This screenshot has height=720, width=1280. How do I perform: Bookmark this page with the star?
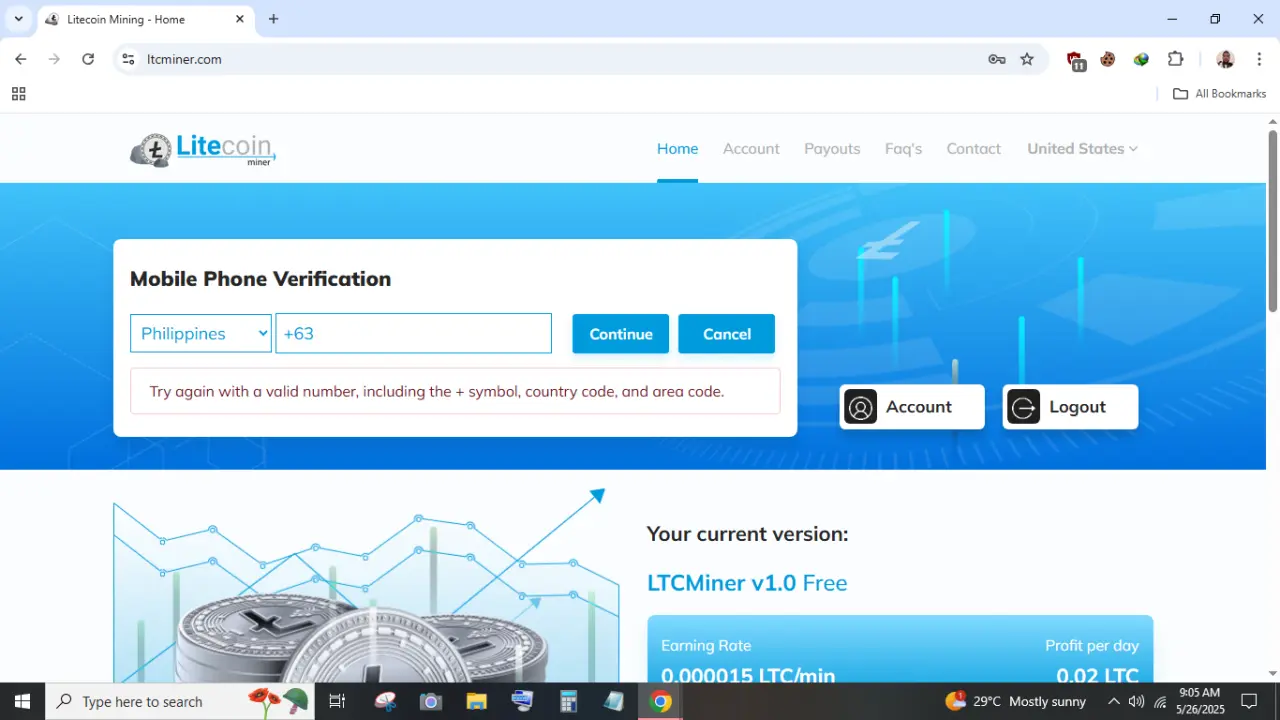1027,59
